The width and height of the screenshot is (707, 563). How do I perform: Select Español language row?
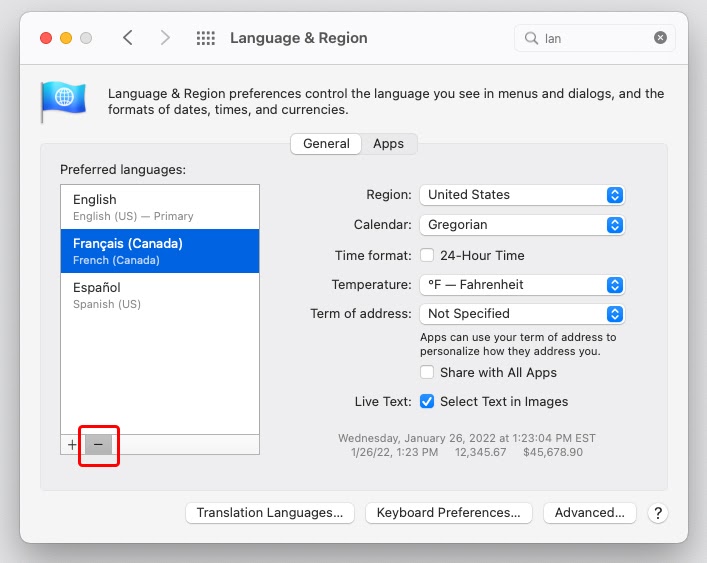coord(160,295)
